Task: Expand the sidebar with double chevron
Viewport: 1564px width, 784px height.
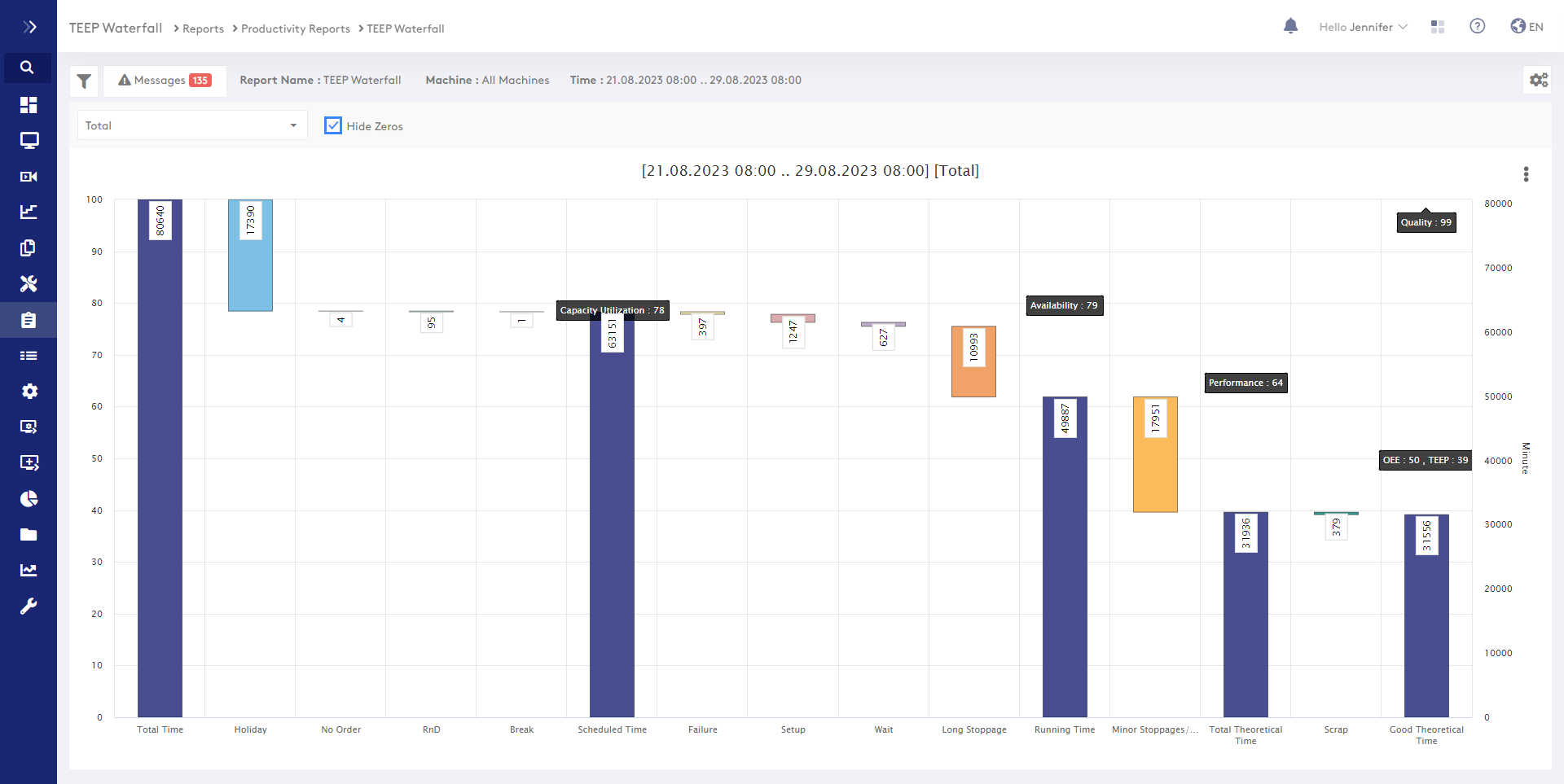Action: (x=29, y=27)
